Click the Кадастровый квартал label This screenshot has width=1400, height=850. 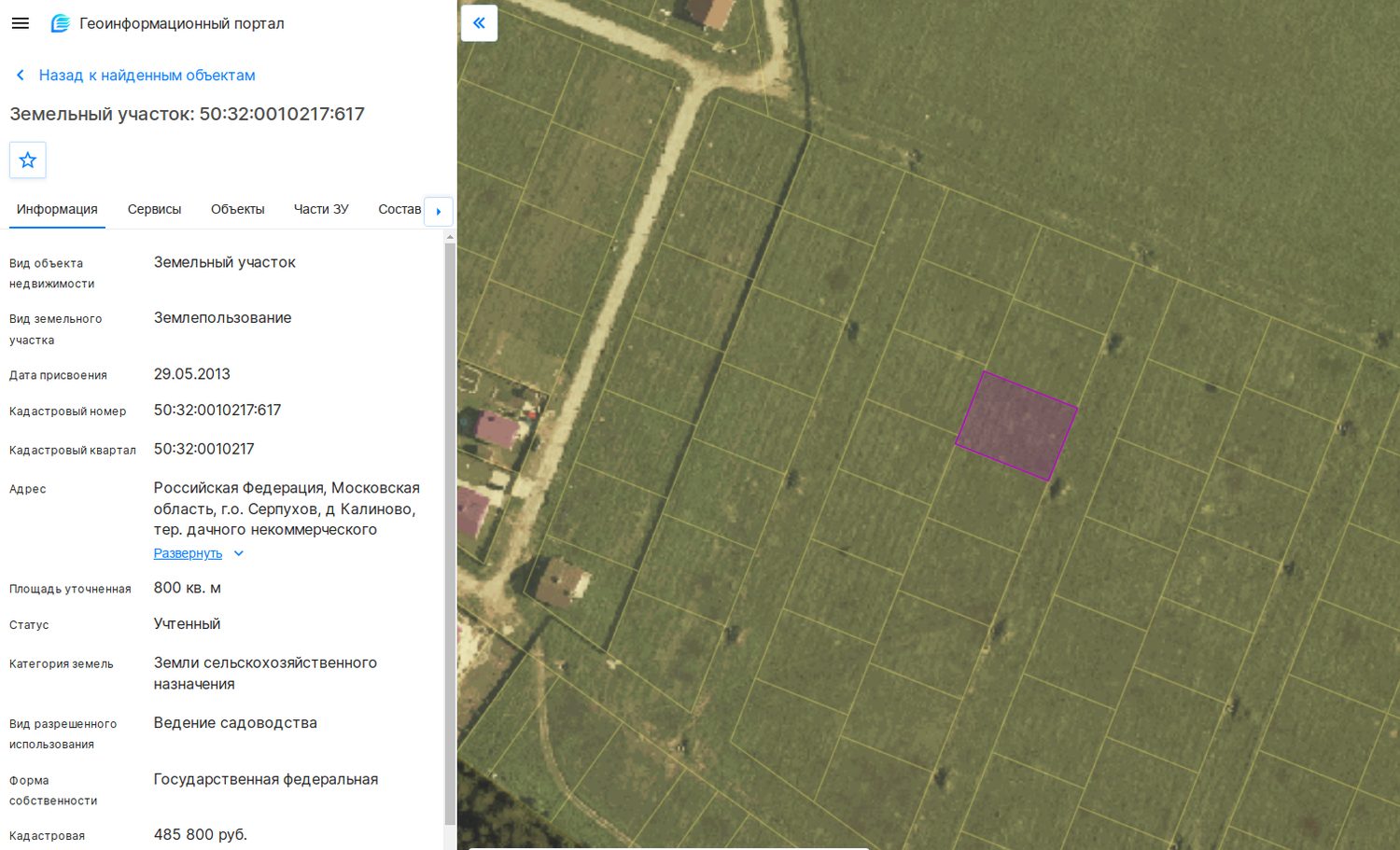(73, 450)
